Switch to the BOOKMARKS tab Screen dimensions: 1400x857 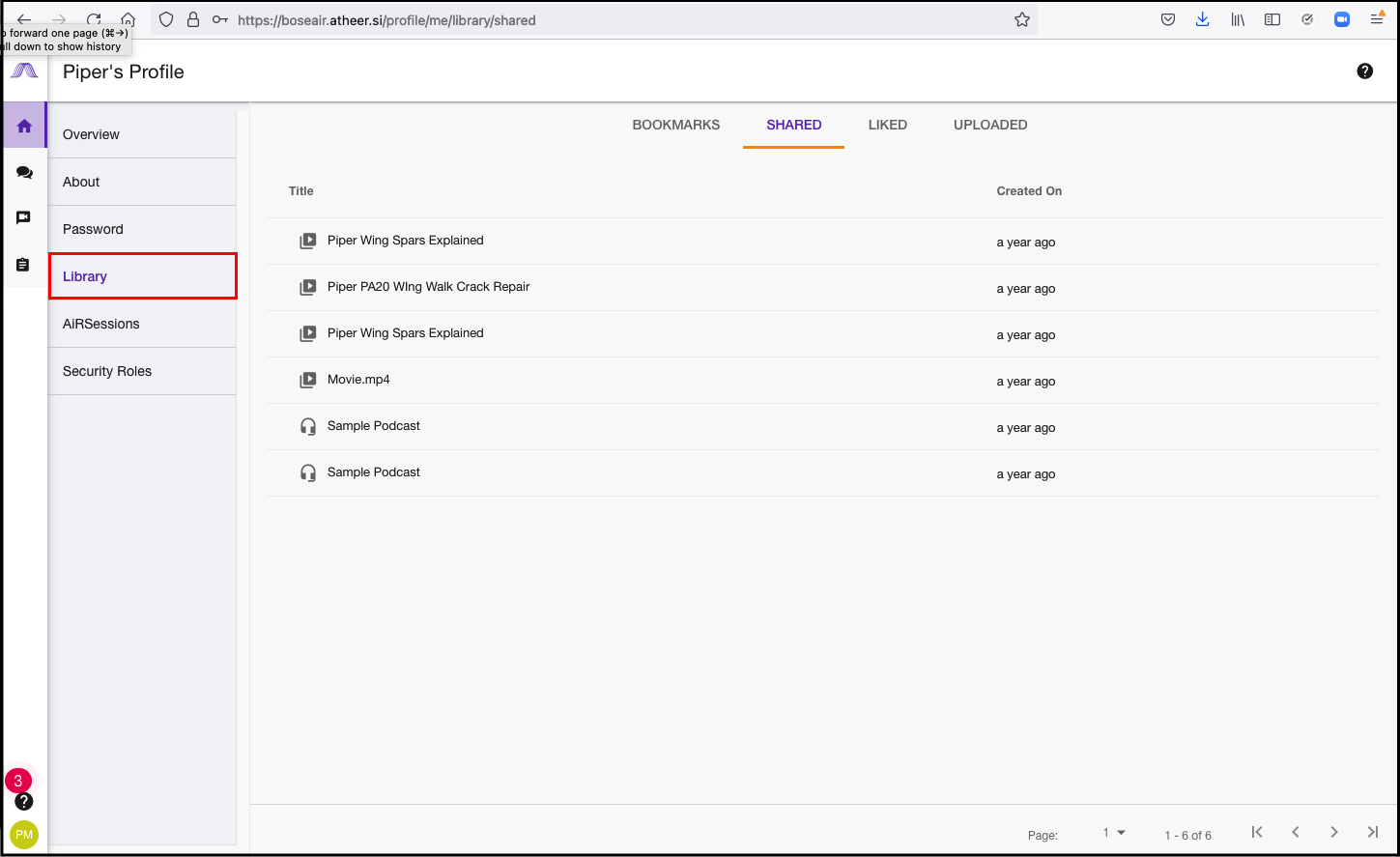pyautogui.click(x=676, y=125)
